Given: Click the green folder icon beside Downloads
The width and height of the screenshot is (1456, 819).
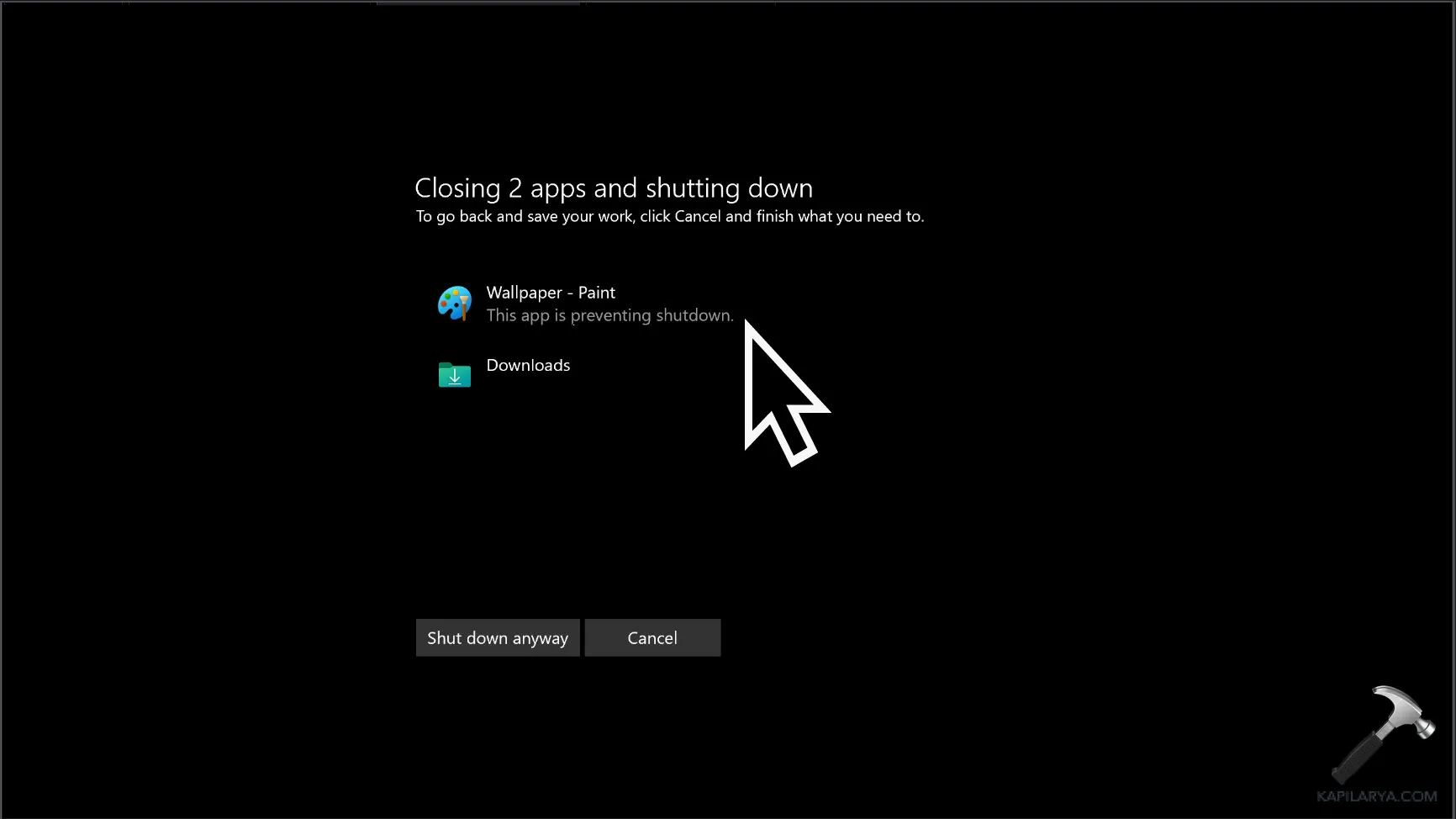Looking at the screenshot, I should 455,375.
